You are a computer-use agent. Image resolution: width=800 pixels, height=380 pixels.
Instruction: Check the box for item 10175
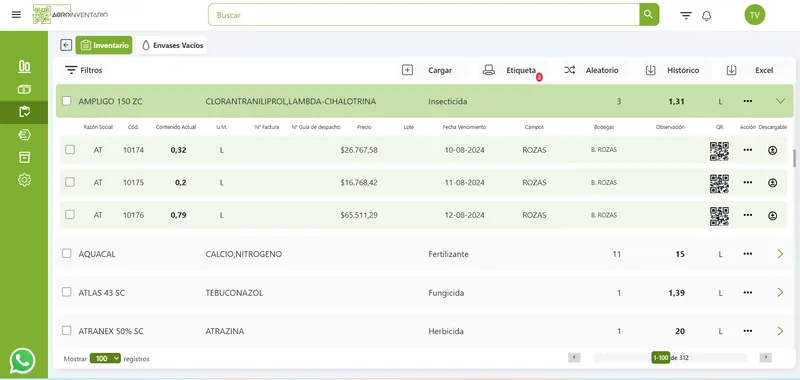coord(70,182)
